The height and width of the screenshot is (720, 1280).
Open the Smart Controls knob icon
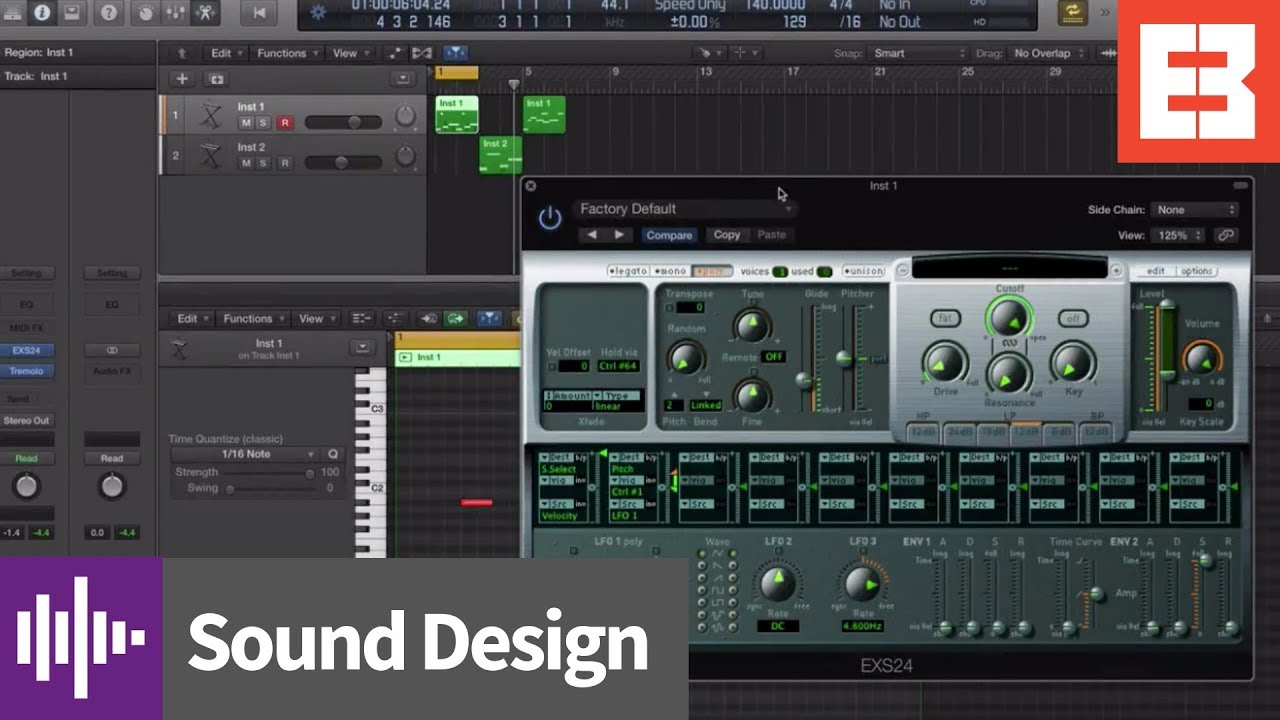tap(144, 13)
